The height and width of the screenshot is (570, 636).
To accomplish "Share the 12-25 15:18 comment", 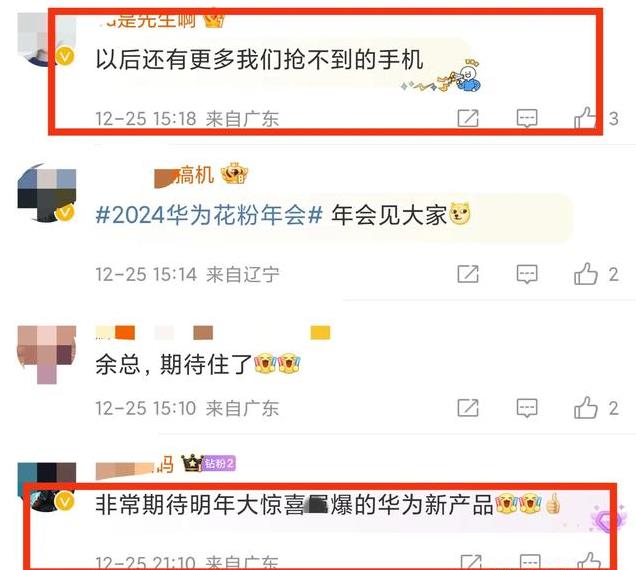I will [x=468, y=118].
